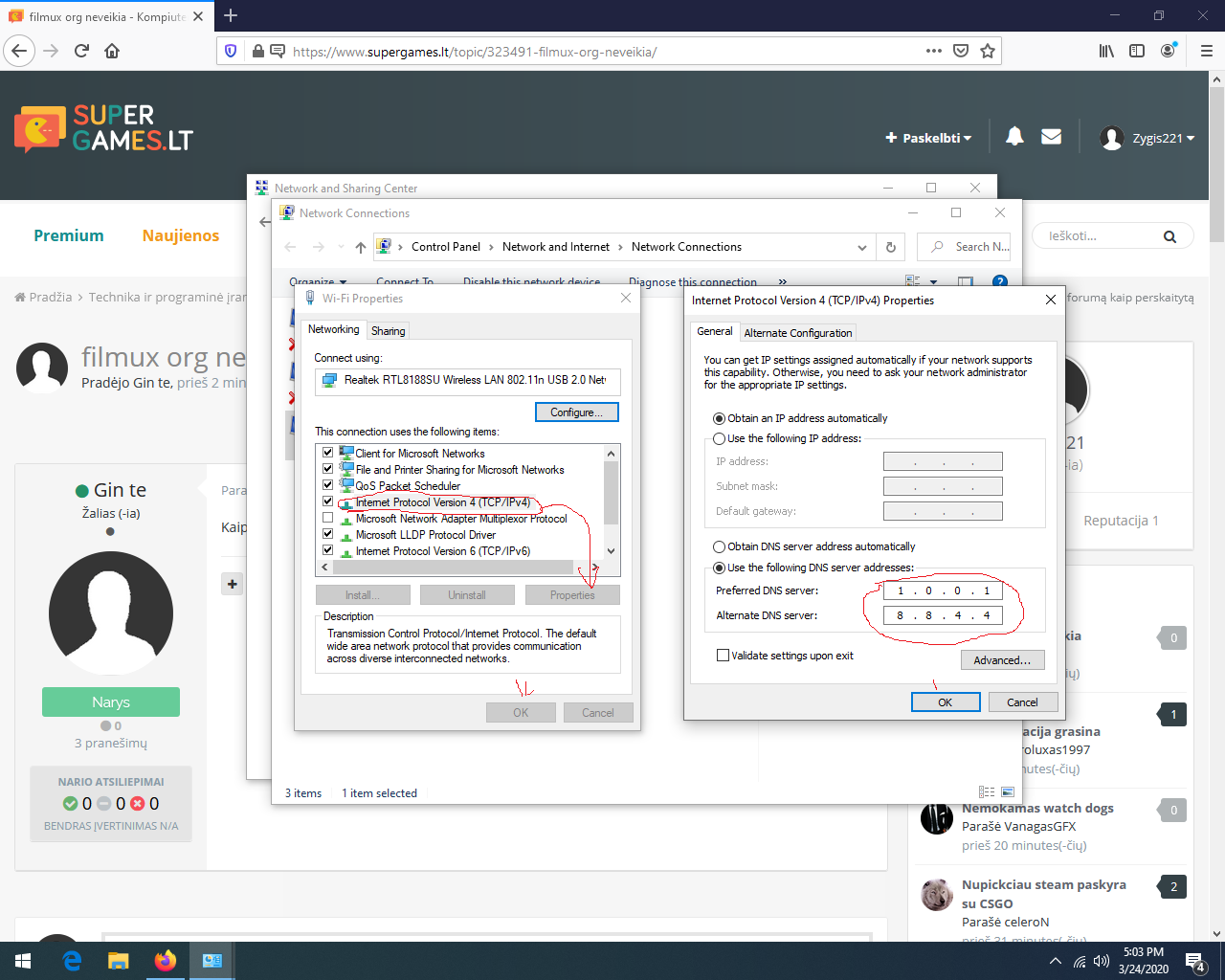Toggle the Firefox sidebars icon
Viewport: 1225px width, 980px height.
click(x=1137, y=51)
